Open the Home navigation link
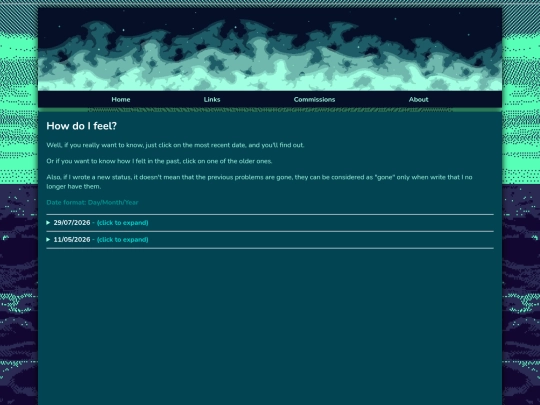The height and width of the screenshot is (405, 540). pyautogui.click(x=121, y=100)
